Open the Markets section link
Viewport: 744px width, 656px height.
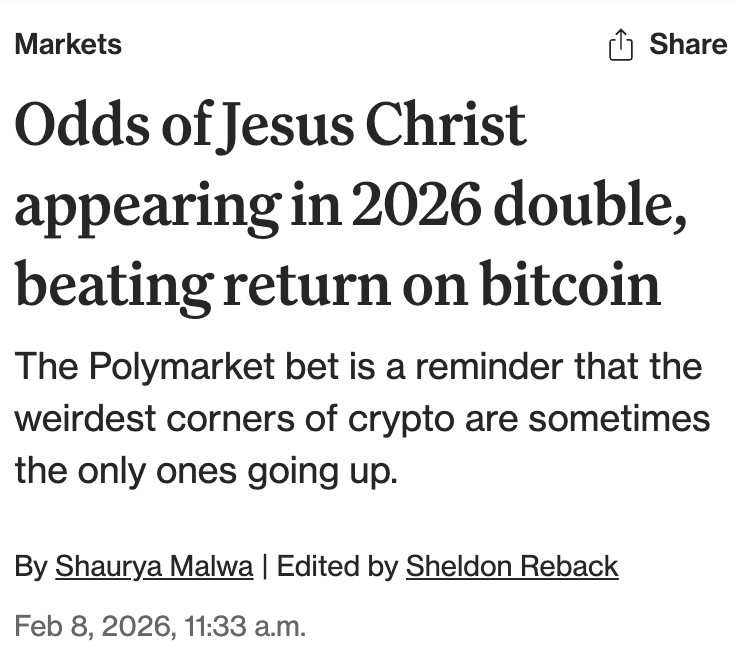pyautogui.click(x=68, y=44)
